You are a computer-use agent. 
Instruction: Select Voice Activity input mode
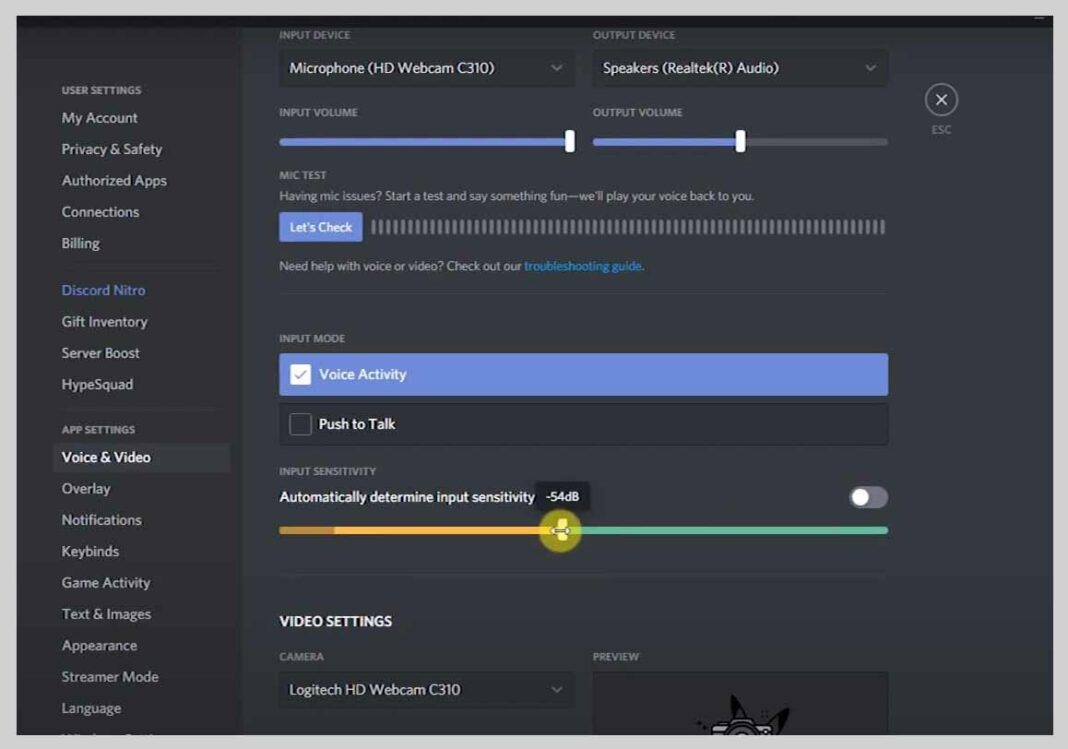click(x=583, y=375)
